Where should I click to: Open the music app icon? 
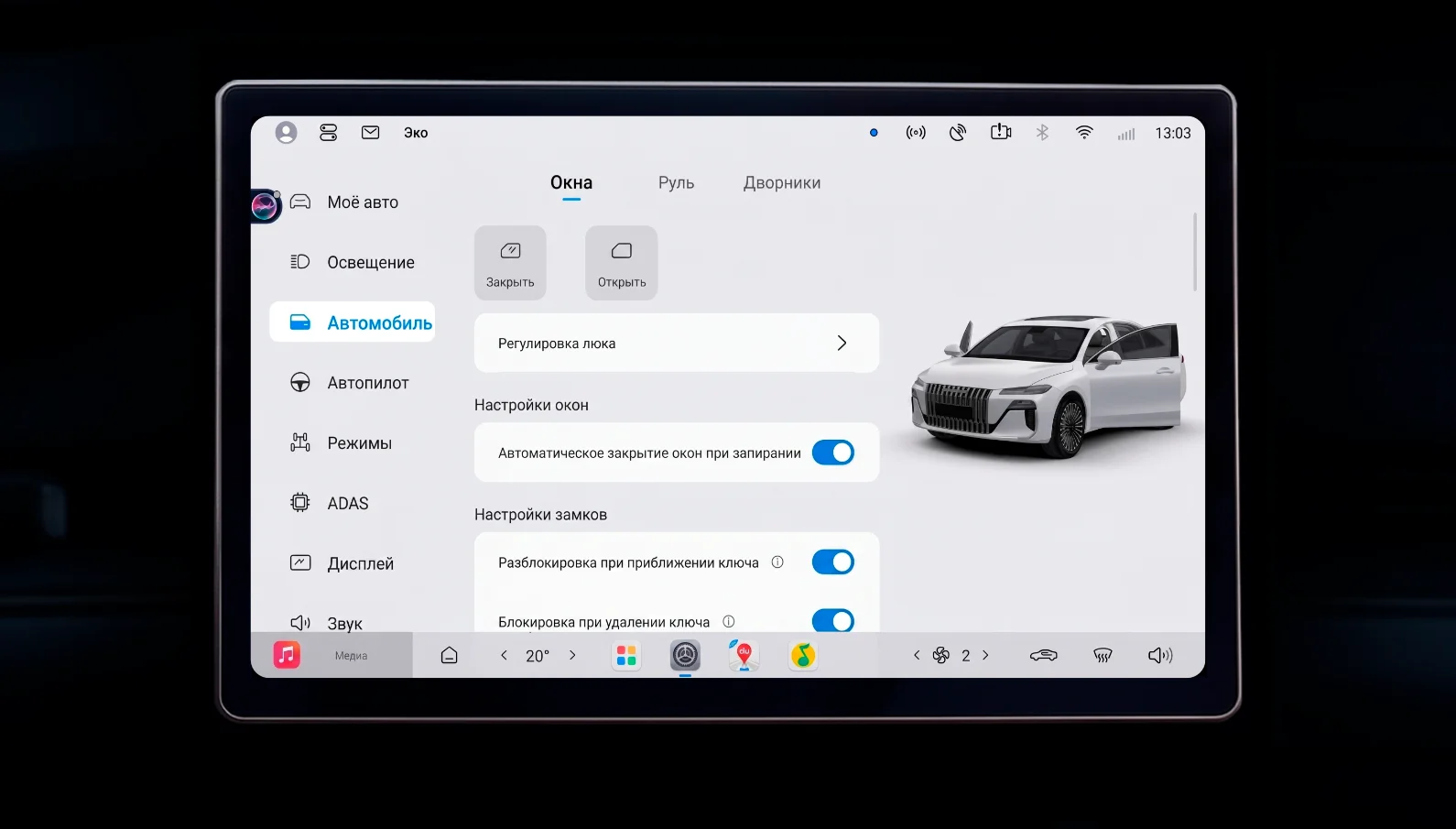(287, 655)
